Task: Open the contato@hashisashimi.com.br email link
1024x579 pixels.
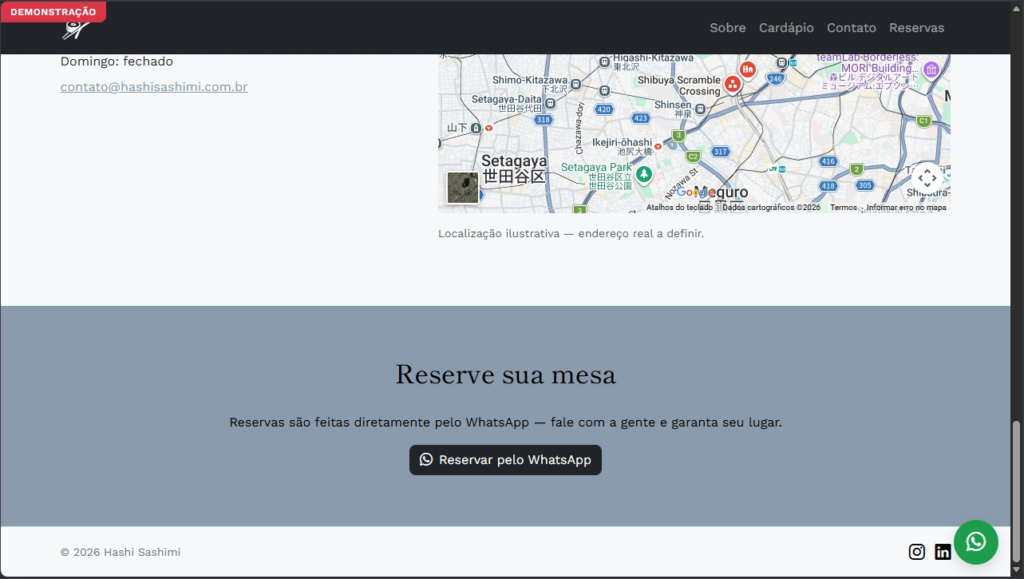Action: pyautogui.click(x=154, y=87)
